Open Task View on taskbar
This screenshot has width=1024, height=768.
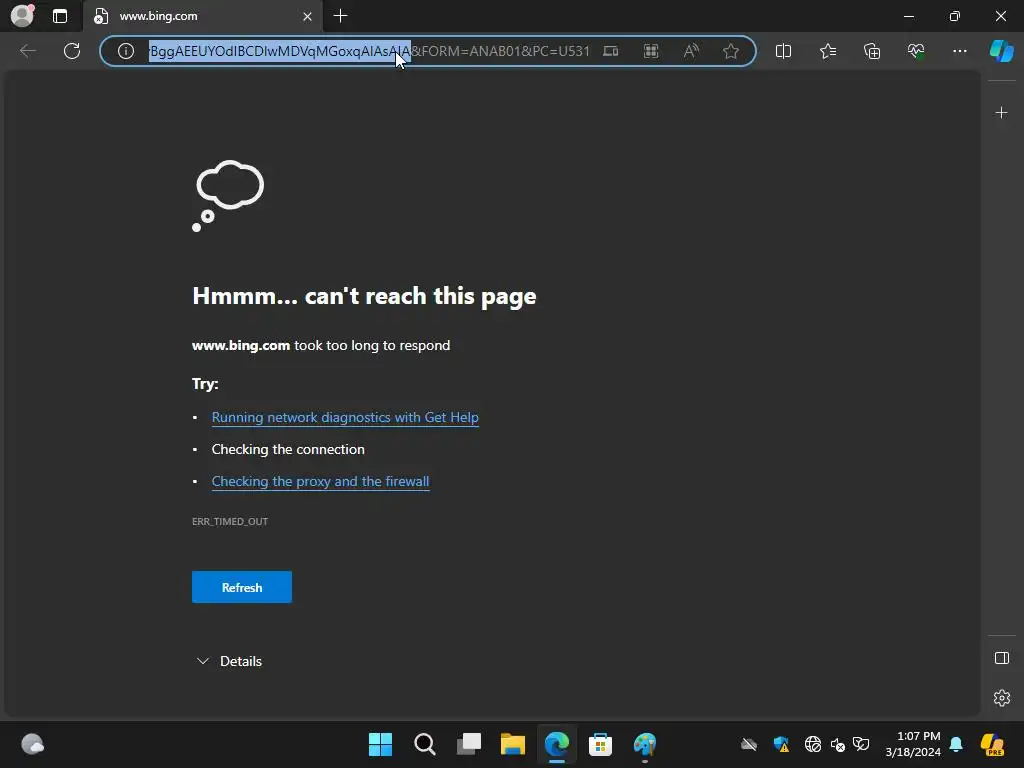click(x=468, y=744)
